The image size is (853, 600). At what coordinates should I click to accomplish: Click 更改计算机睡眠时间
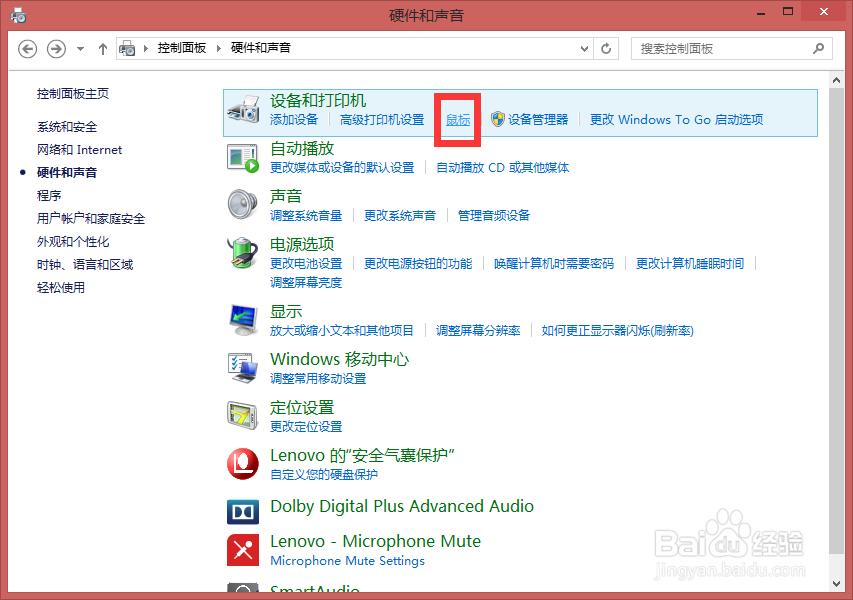690,263
